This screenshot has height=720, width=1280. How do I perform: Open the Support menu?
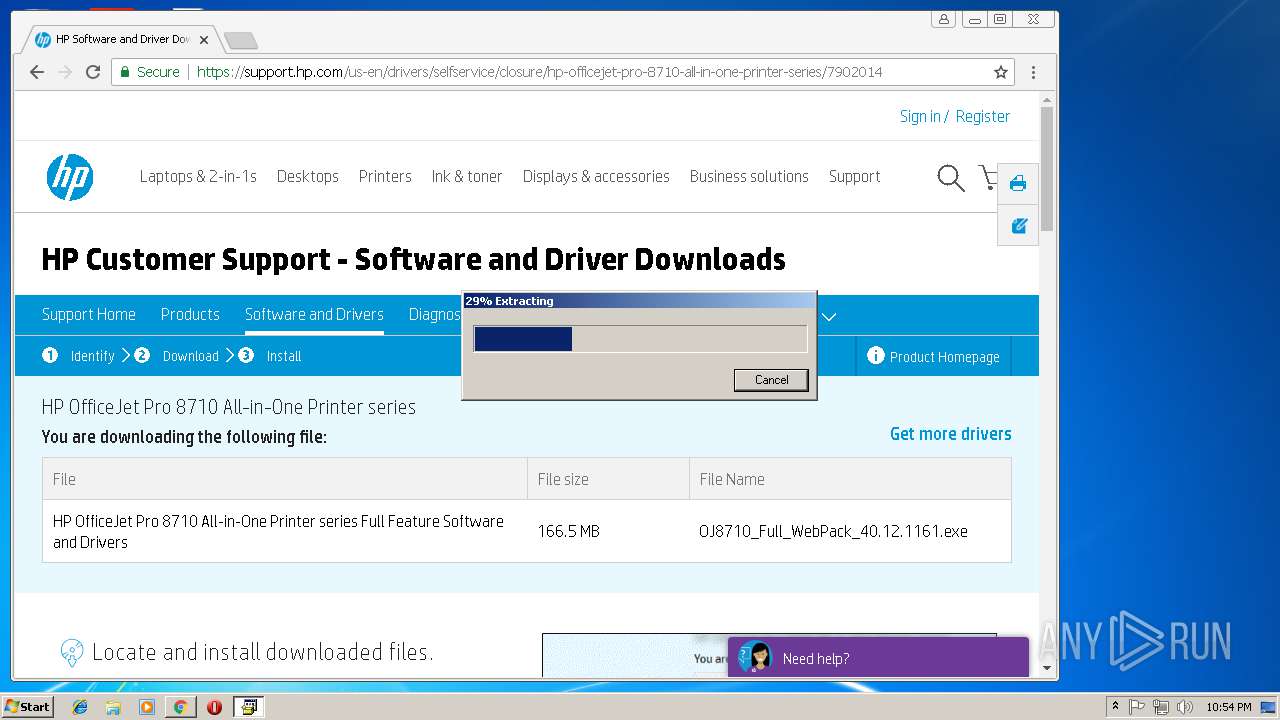pos(855,176)
